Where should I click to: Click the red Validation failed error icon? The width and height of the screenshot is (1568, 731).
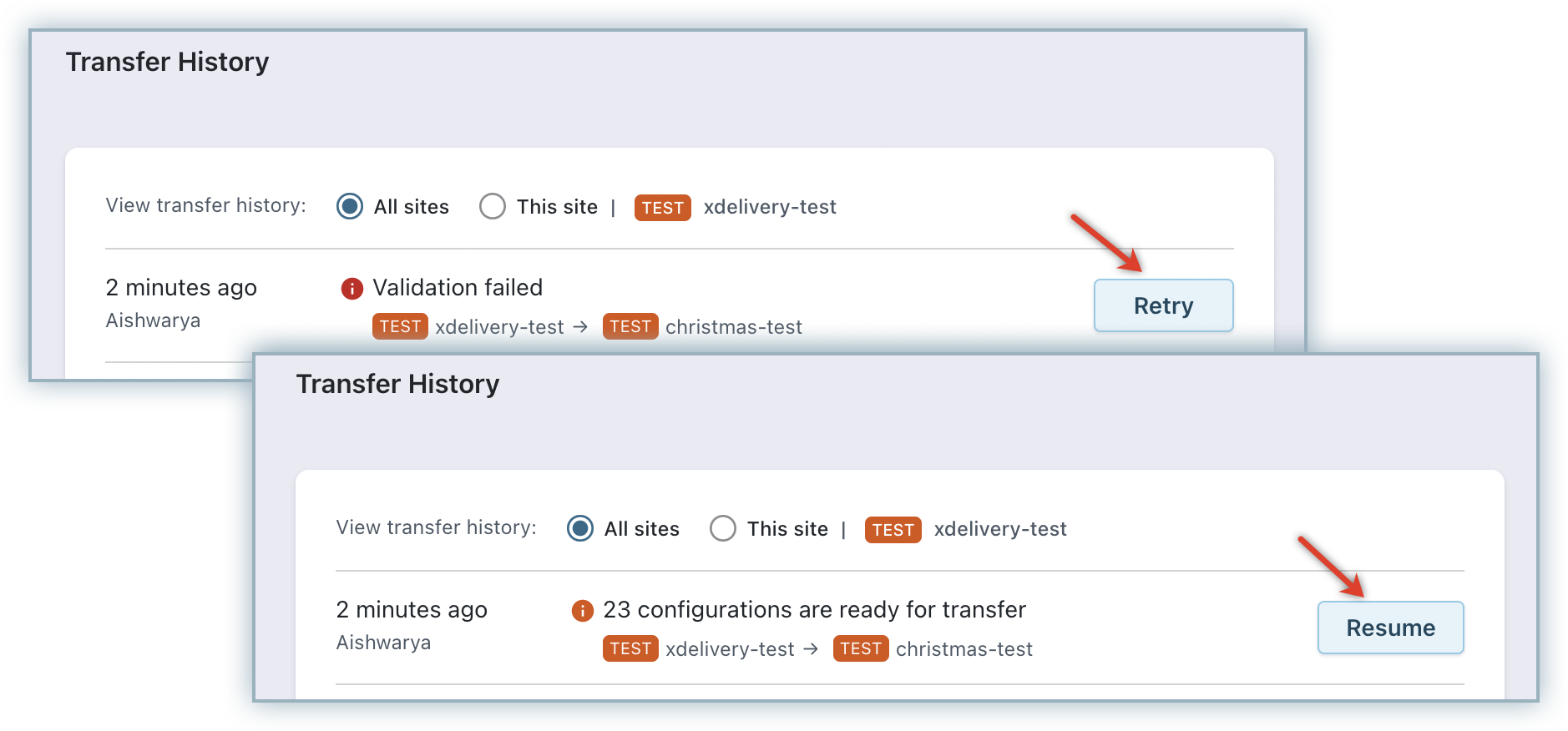coord(352,289)
